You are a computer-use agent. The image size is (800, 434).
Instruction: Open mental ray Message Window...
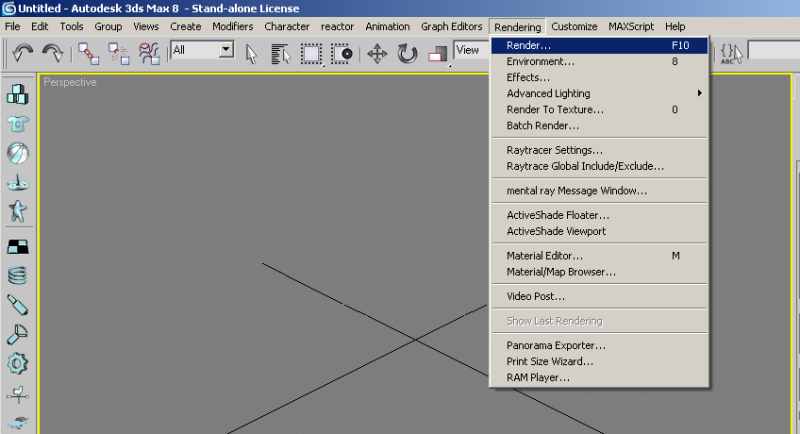599,191
